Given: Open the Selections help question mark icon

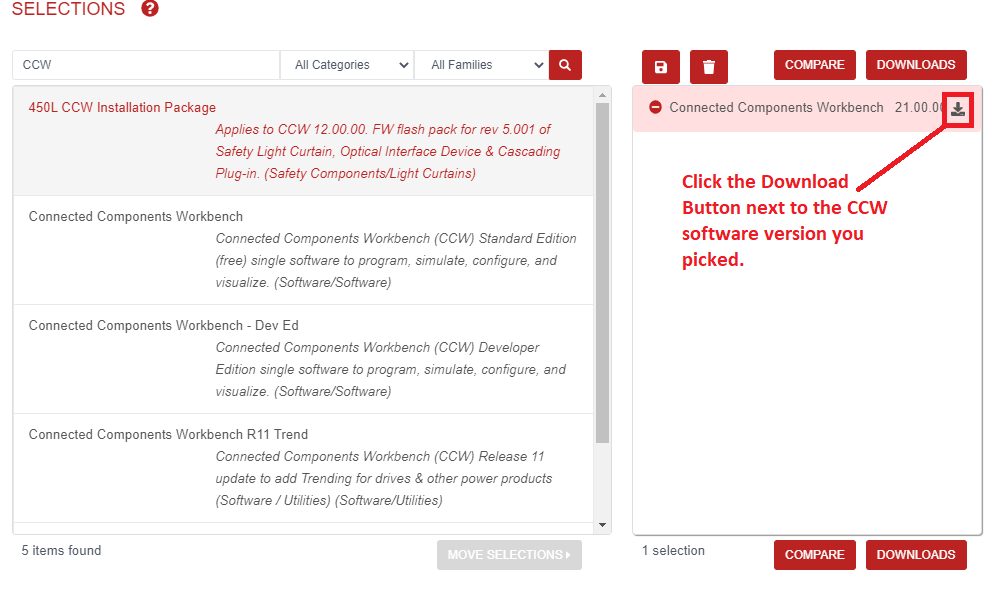Looking at the screenshot, I should pyautogui.click(x=150, y=8).
